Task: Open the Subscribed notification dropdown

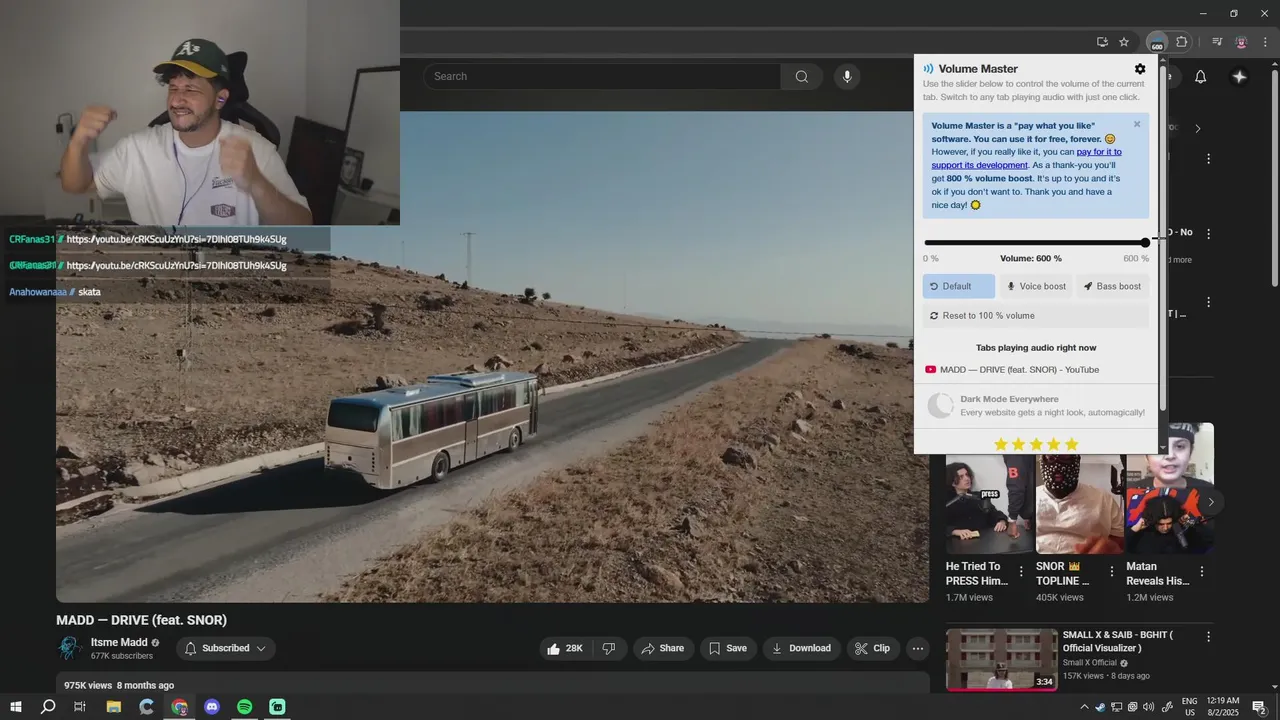Action: point(226,648)
